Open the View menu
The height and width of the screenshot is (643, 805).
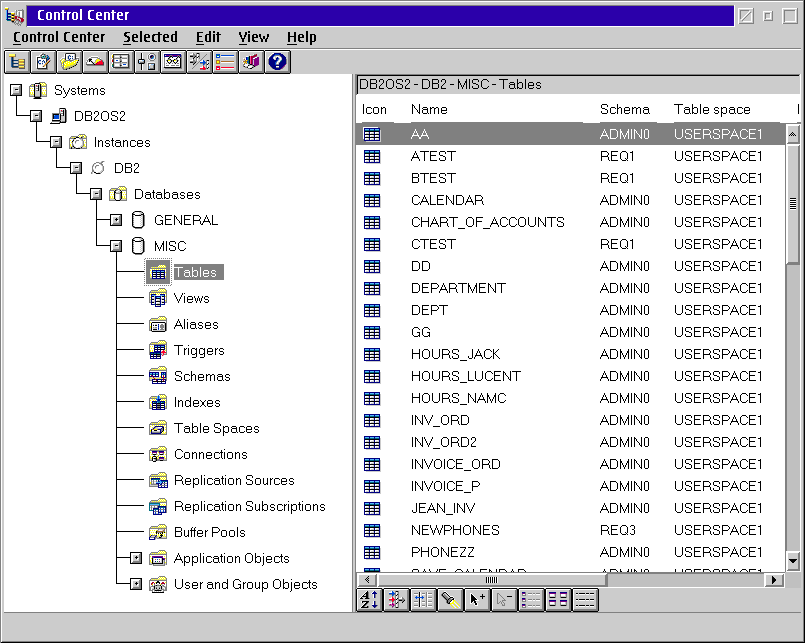pos(254,37)
